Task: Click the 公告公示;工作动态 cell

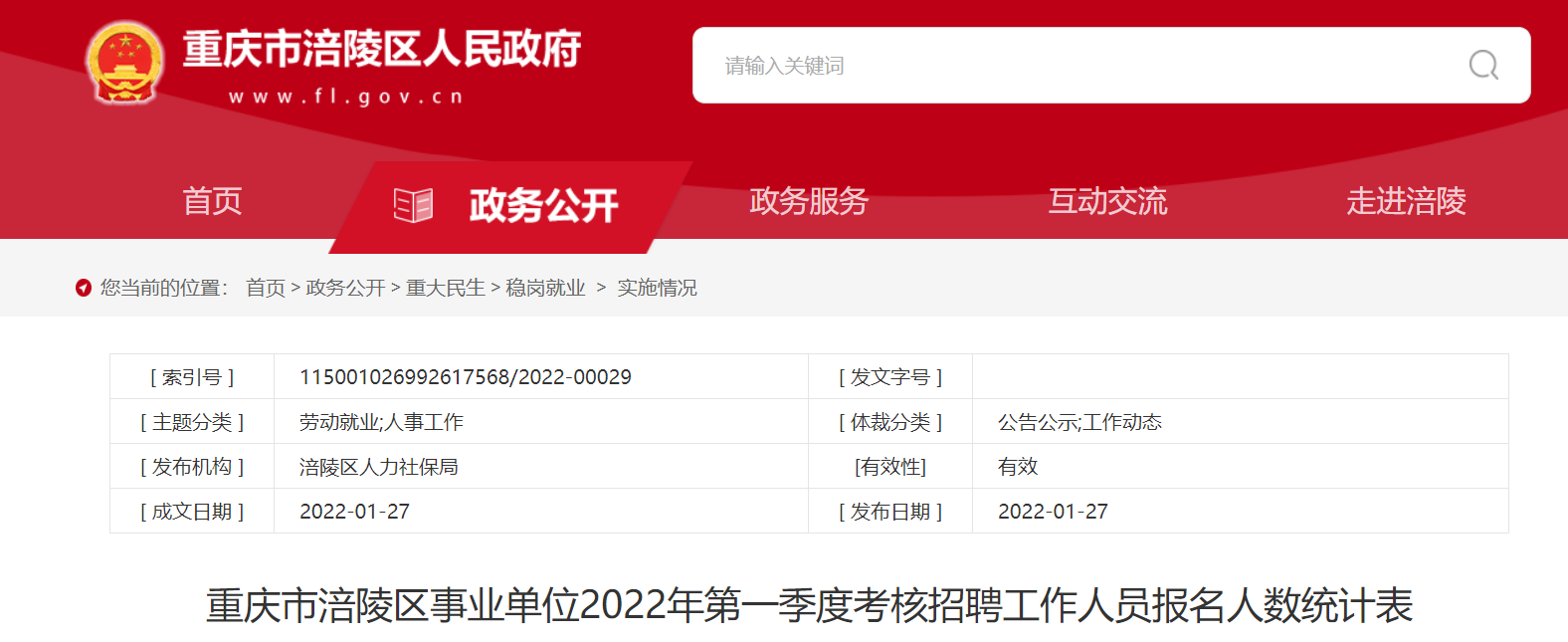Action: (x=1079, y=422)
